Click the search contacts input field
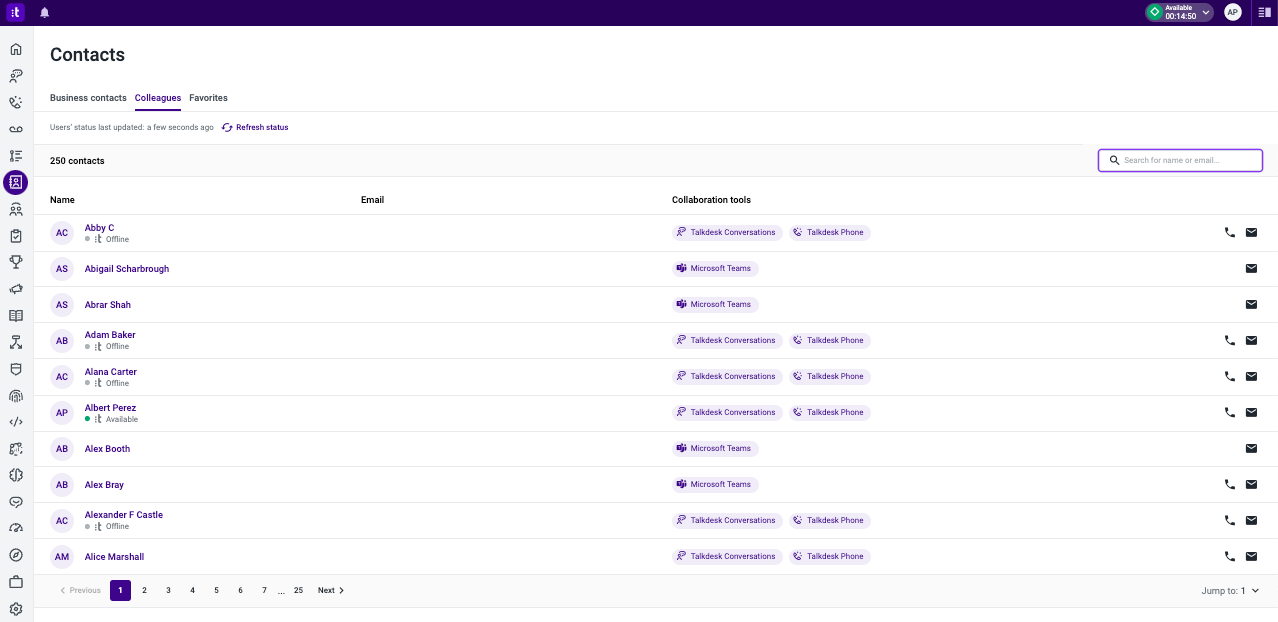The width and height of the screenshot is (1278, 622). point(1180,160)
